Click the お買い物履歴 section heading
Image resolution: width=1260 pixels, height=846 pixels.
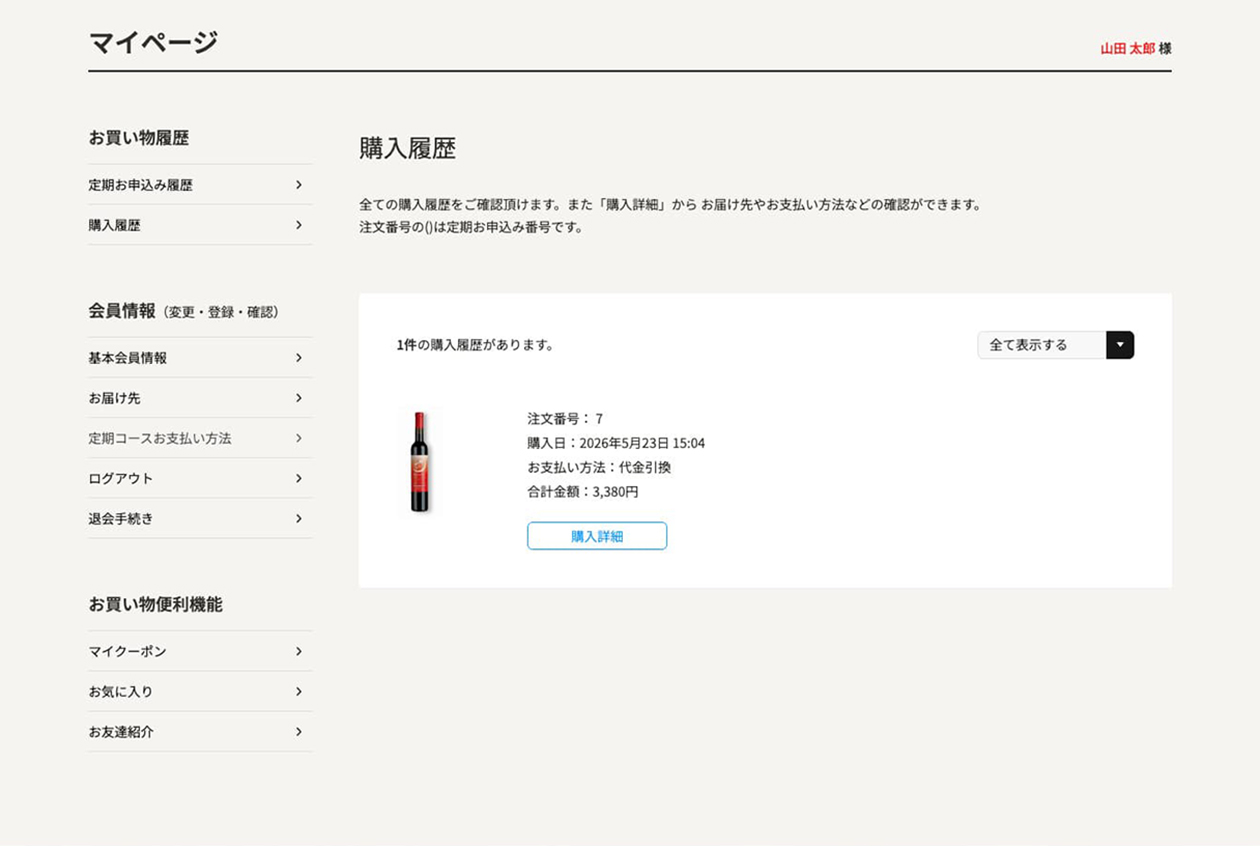click(139, 138)
